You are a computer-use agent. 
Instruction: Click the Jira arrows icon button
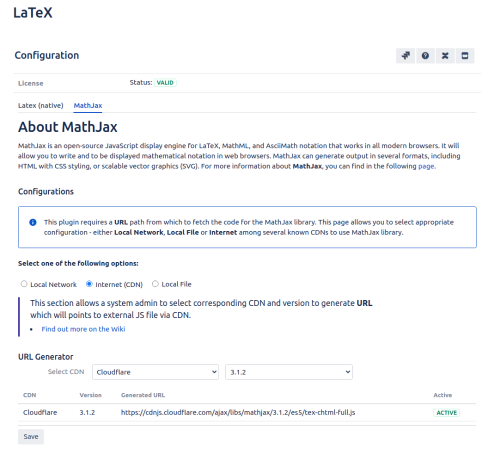[405, 56]
